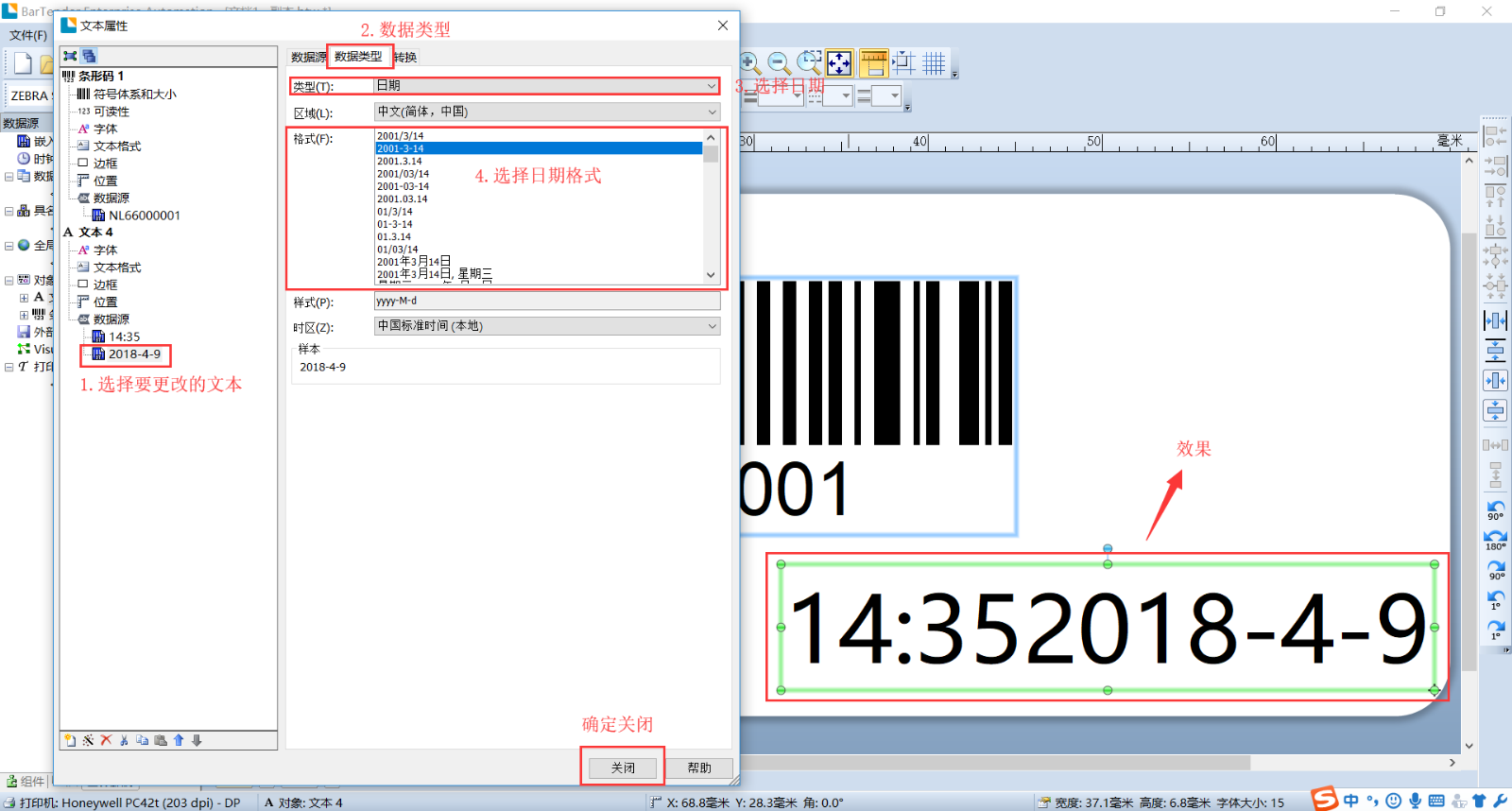This screenshot has width=1512, height=811.
Task: Open the 文件(F) menu
Action: (28, 35)
